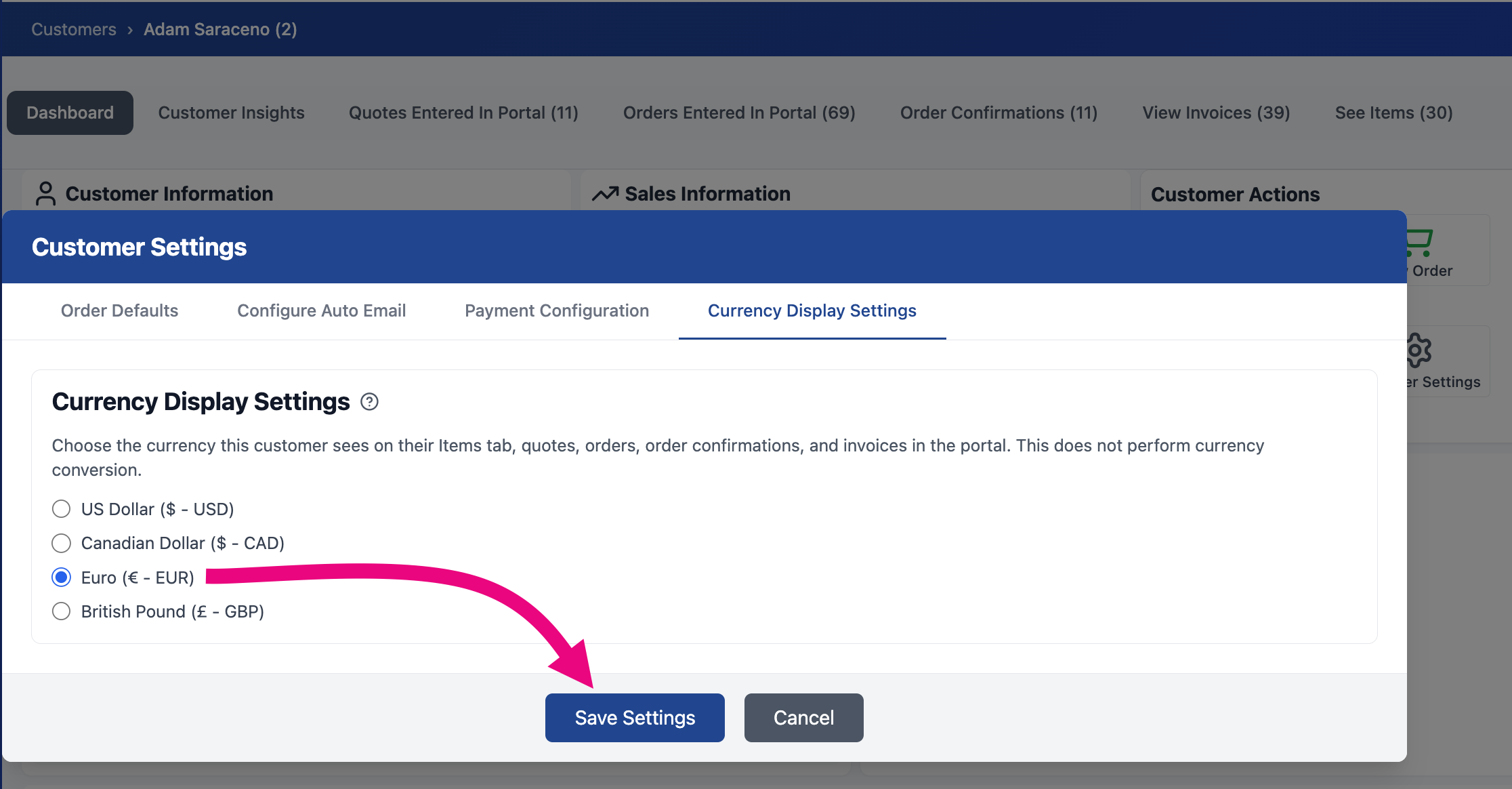1512x789 pixels.
Task: Open the Configure Auto Email tab
Action: coord(321,310)
